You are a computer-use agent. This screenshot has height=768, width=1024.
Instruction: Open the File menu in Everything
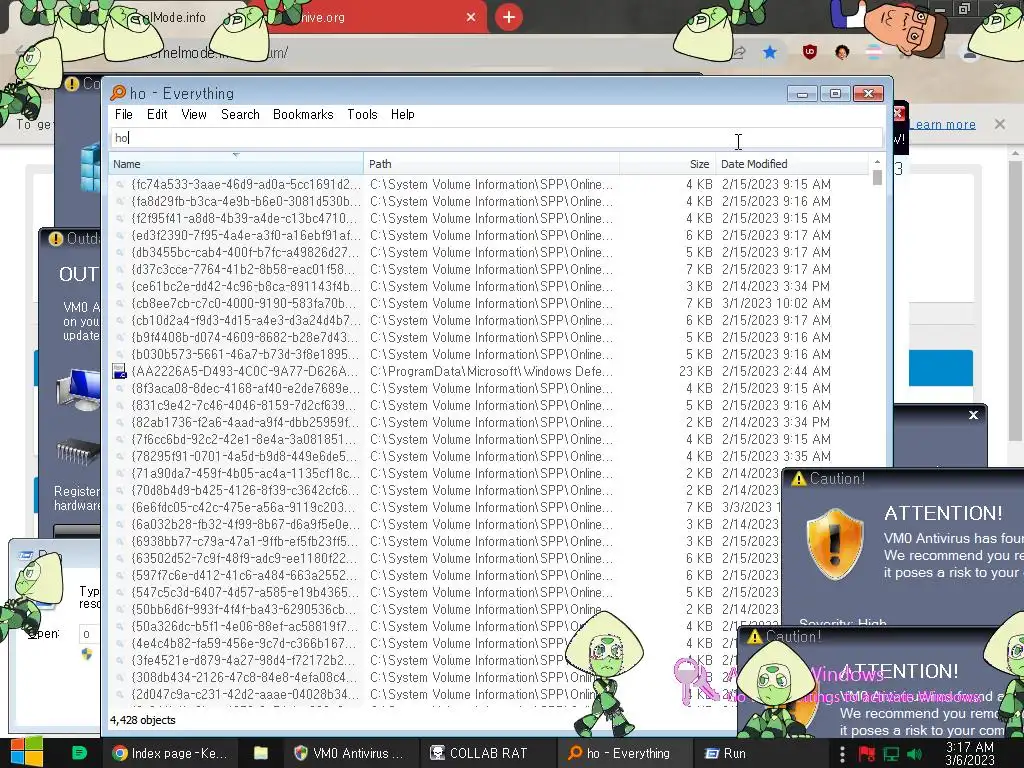(123, 114)
